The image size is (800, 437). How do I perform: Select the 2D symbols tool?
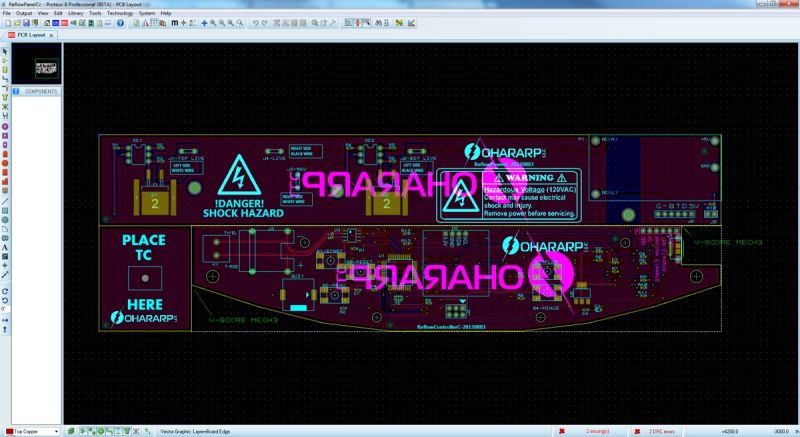[5, 256]
